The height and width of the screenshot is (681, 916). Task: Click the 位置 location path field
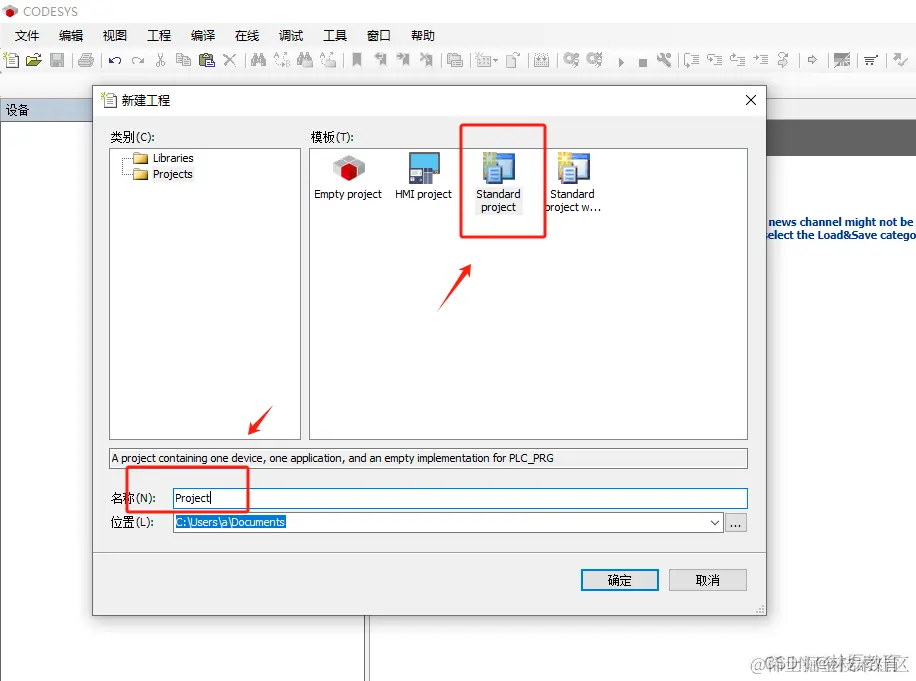(x=448, y=523)
